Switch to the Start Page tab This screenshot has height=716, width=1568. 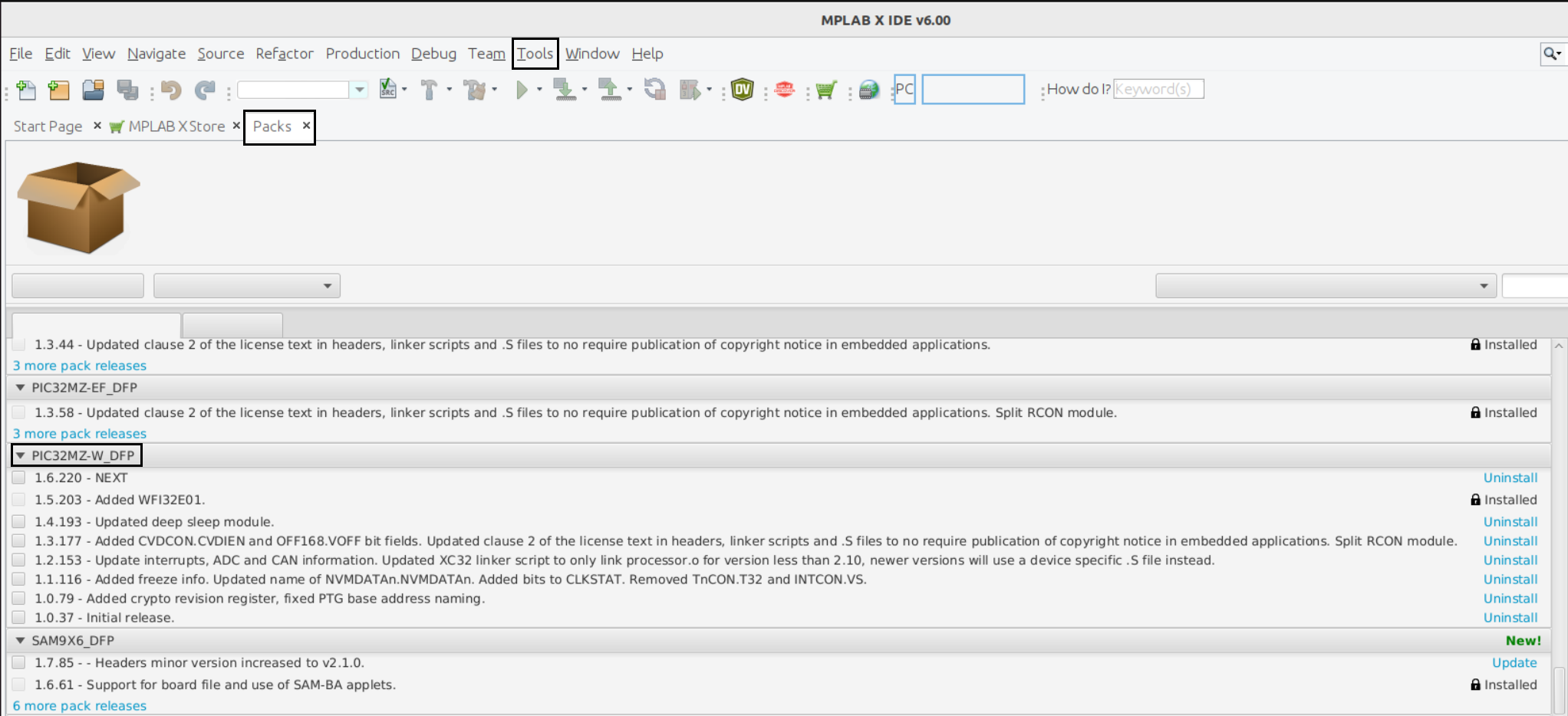pyautogui.click(x=48, y=126)
